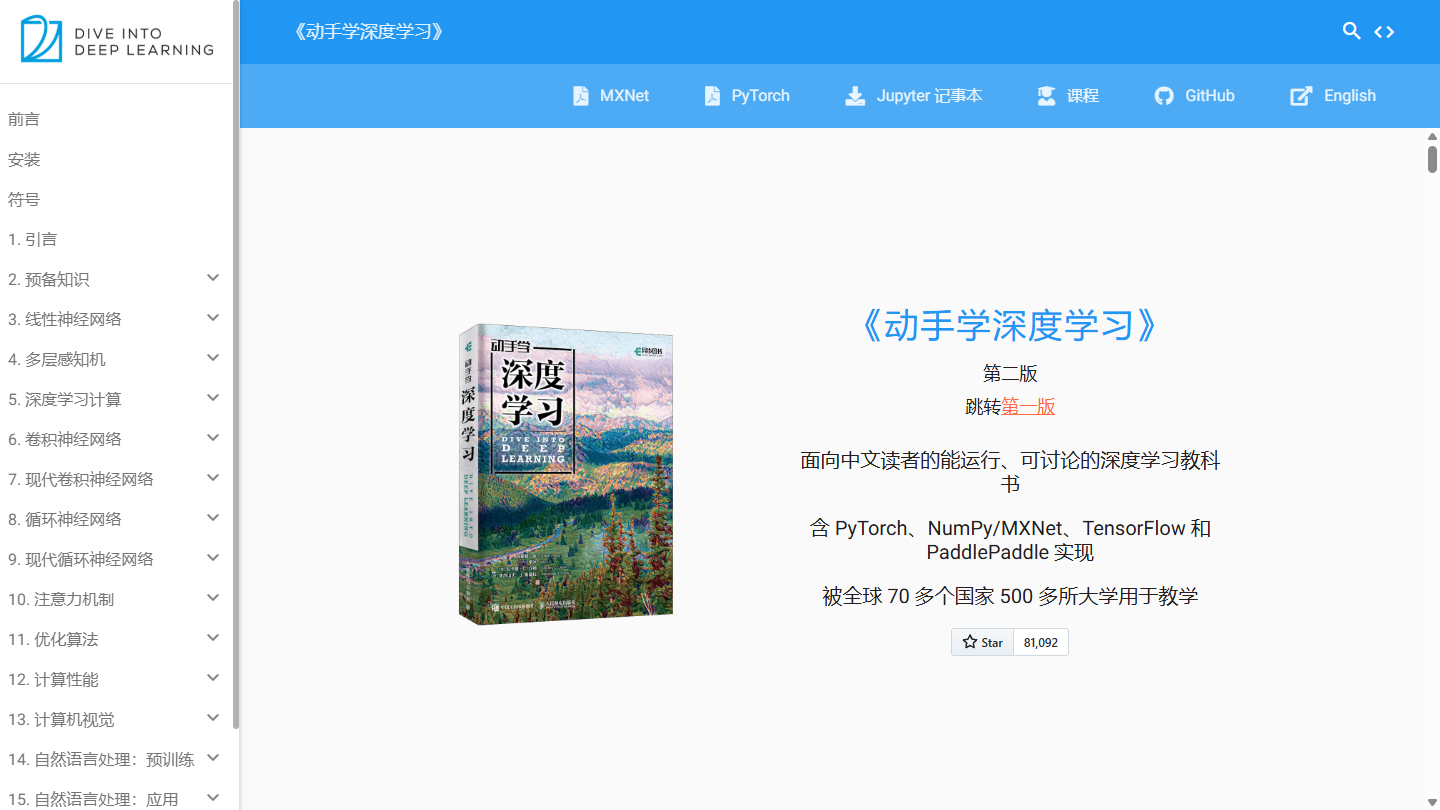
Task: Open the 符号 sidebar entry
Action: (x=24, y=200)
